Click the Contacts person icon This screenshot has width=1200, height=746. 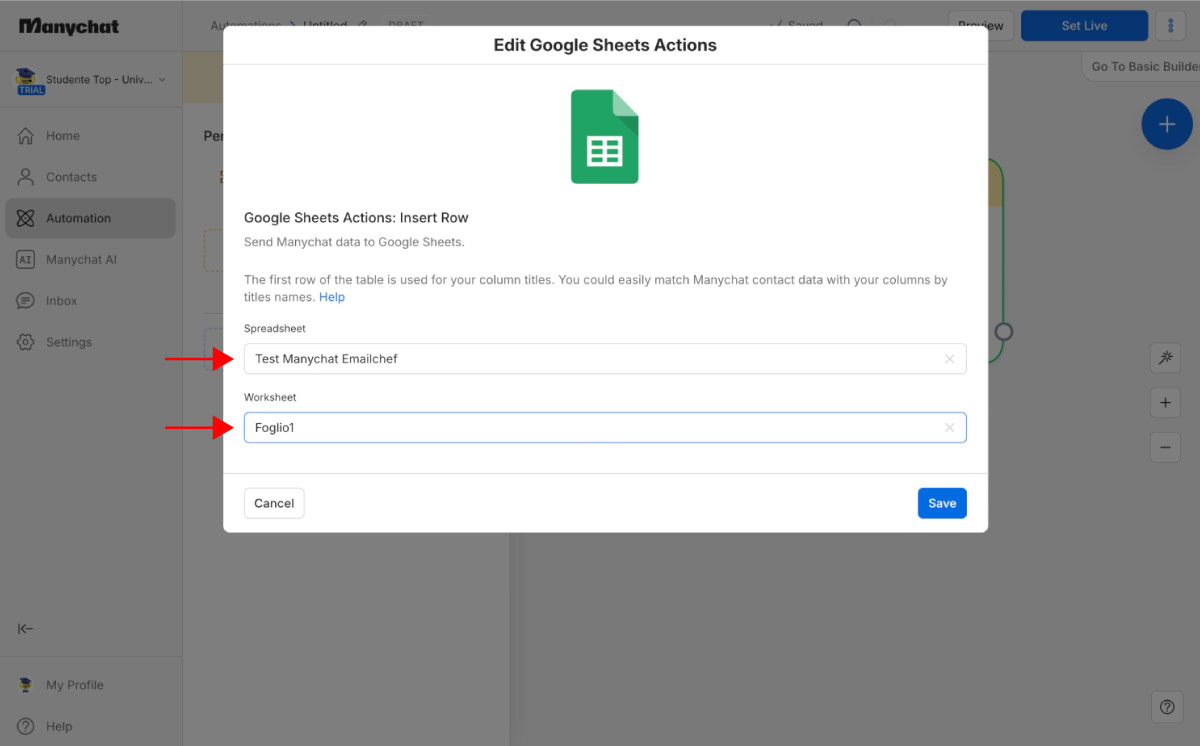pyautogui.click(x=26, y=177)
